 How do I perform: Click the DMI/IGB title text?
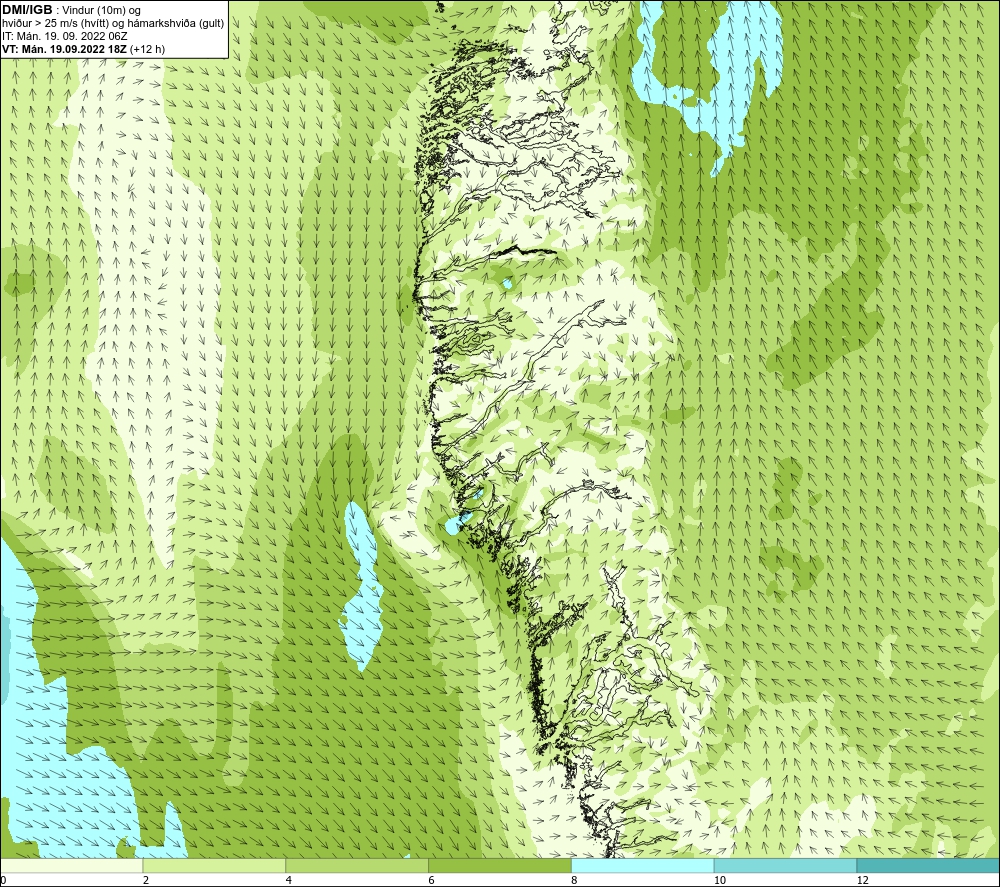point(27,10)
